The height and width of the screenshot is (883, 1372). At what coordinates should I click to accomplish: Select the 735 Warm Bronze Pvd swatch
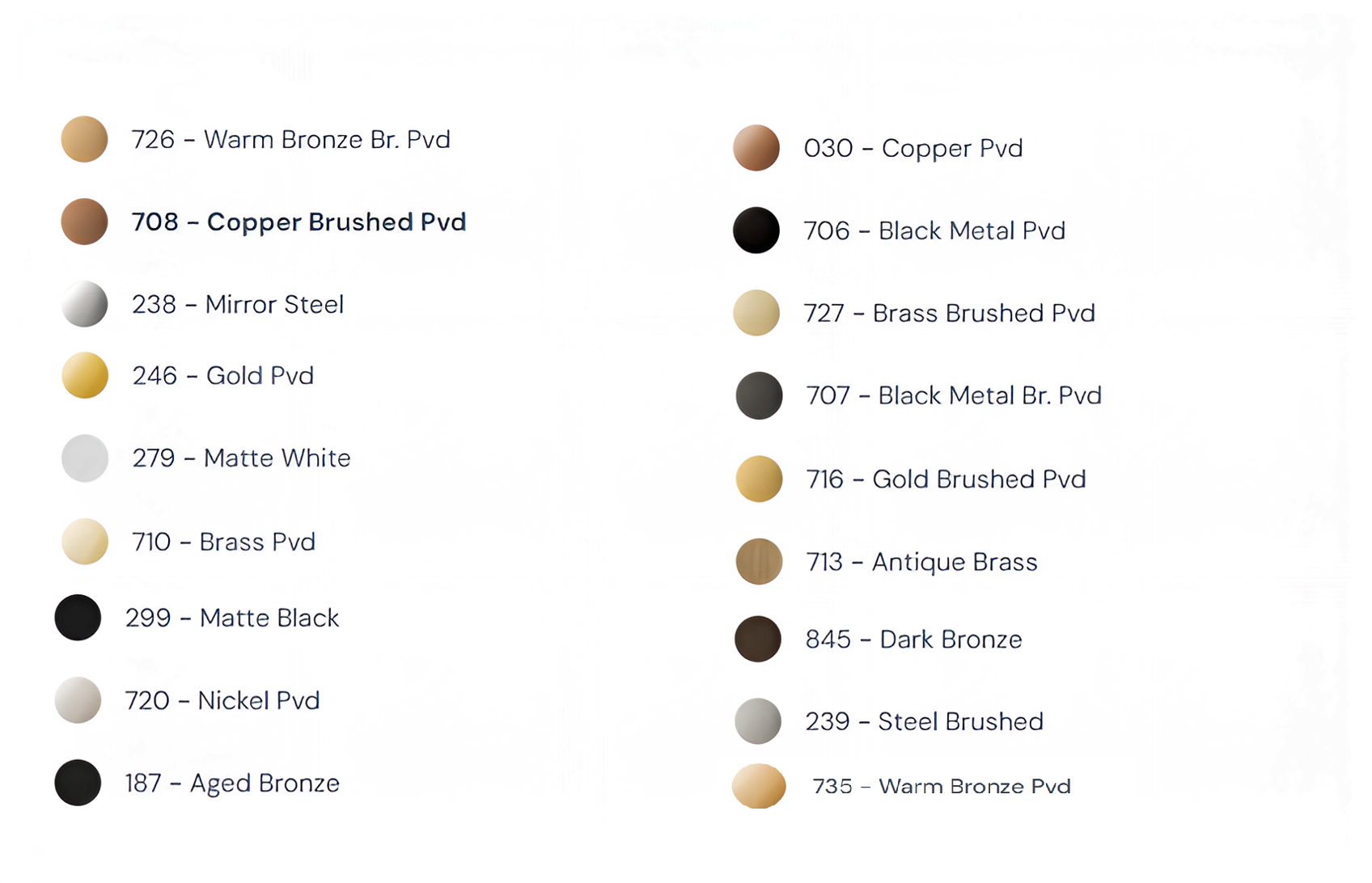759,786
